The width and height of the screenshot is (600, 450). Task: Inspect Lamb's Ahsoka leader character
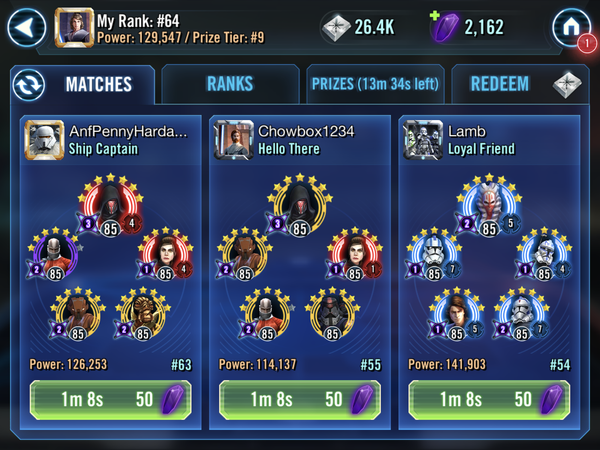tap(489, 206)
